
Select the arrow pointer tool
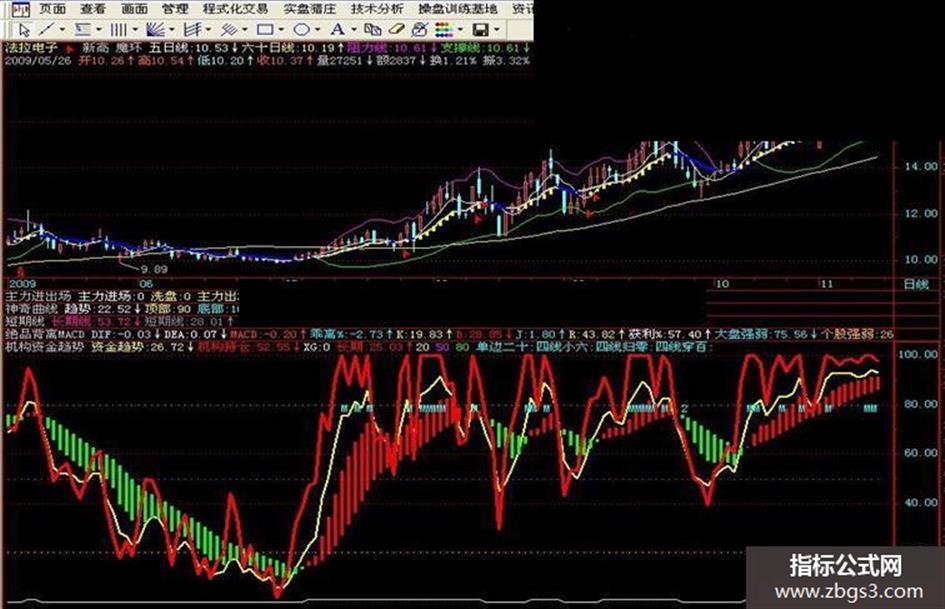tap(24, 29)
